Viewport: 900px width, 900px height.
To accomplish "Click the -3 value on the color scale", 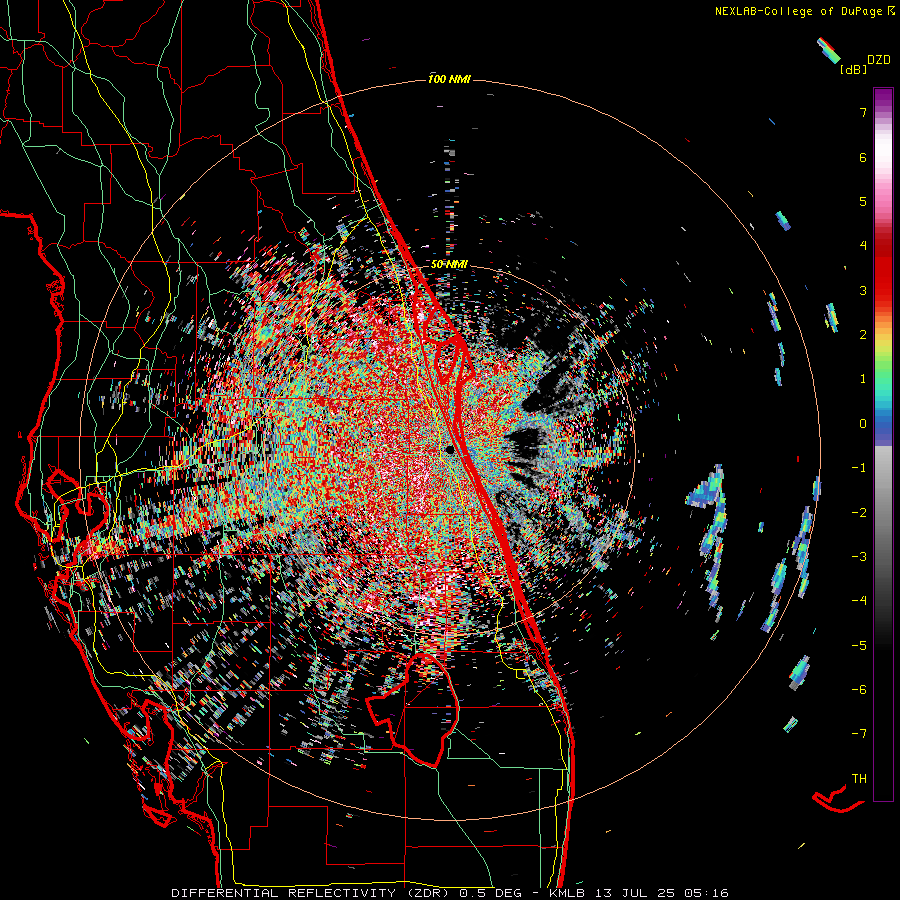I will pyautogui.click(x=859, y=556).
